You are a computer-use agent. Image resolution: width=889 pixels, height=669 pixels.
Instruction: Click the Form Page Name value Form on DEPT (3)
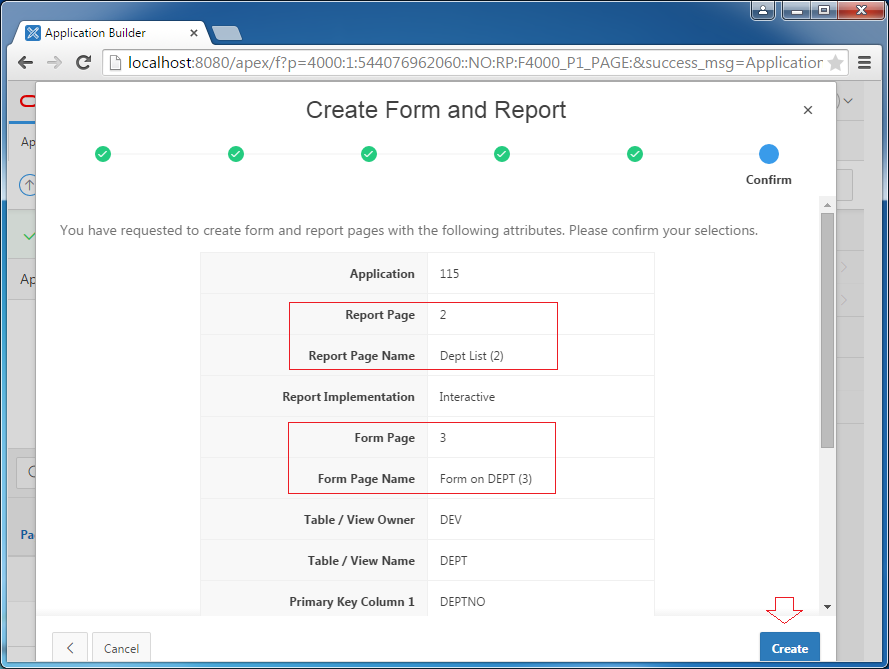click(x=486, y=479)
